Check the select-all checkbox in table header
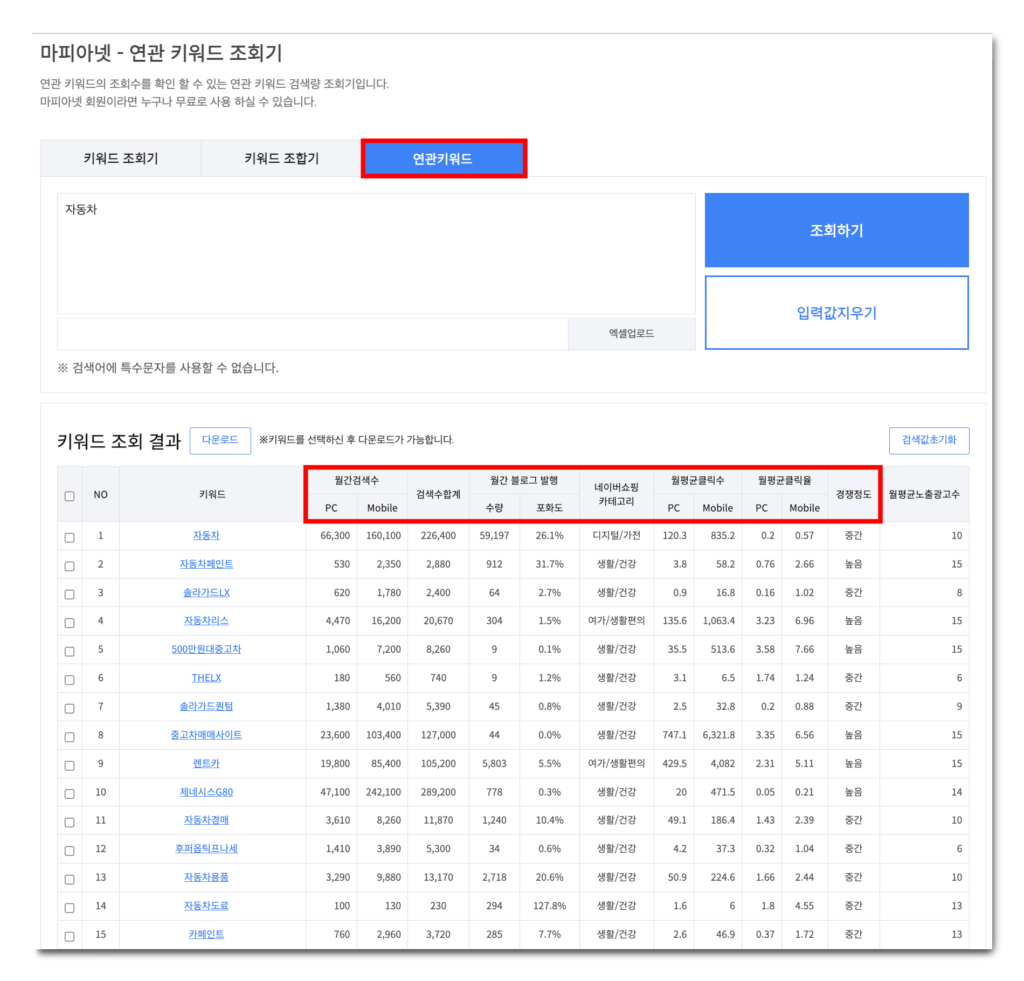 [x=69, y=494]
